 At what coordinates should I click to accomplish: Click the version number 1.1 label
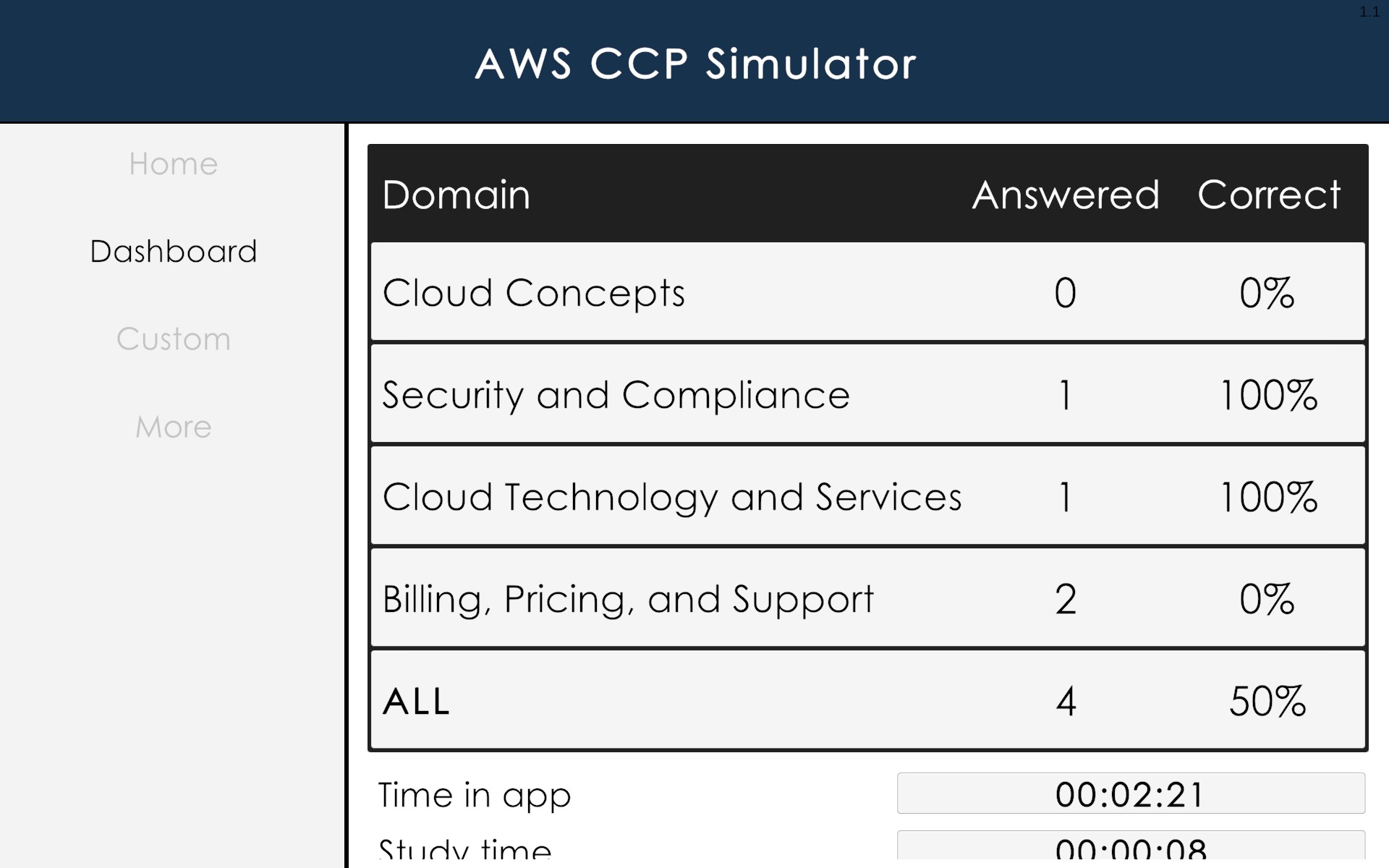coord(1369,12)
